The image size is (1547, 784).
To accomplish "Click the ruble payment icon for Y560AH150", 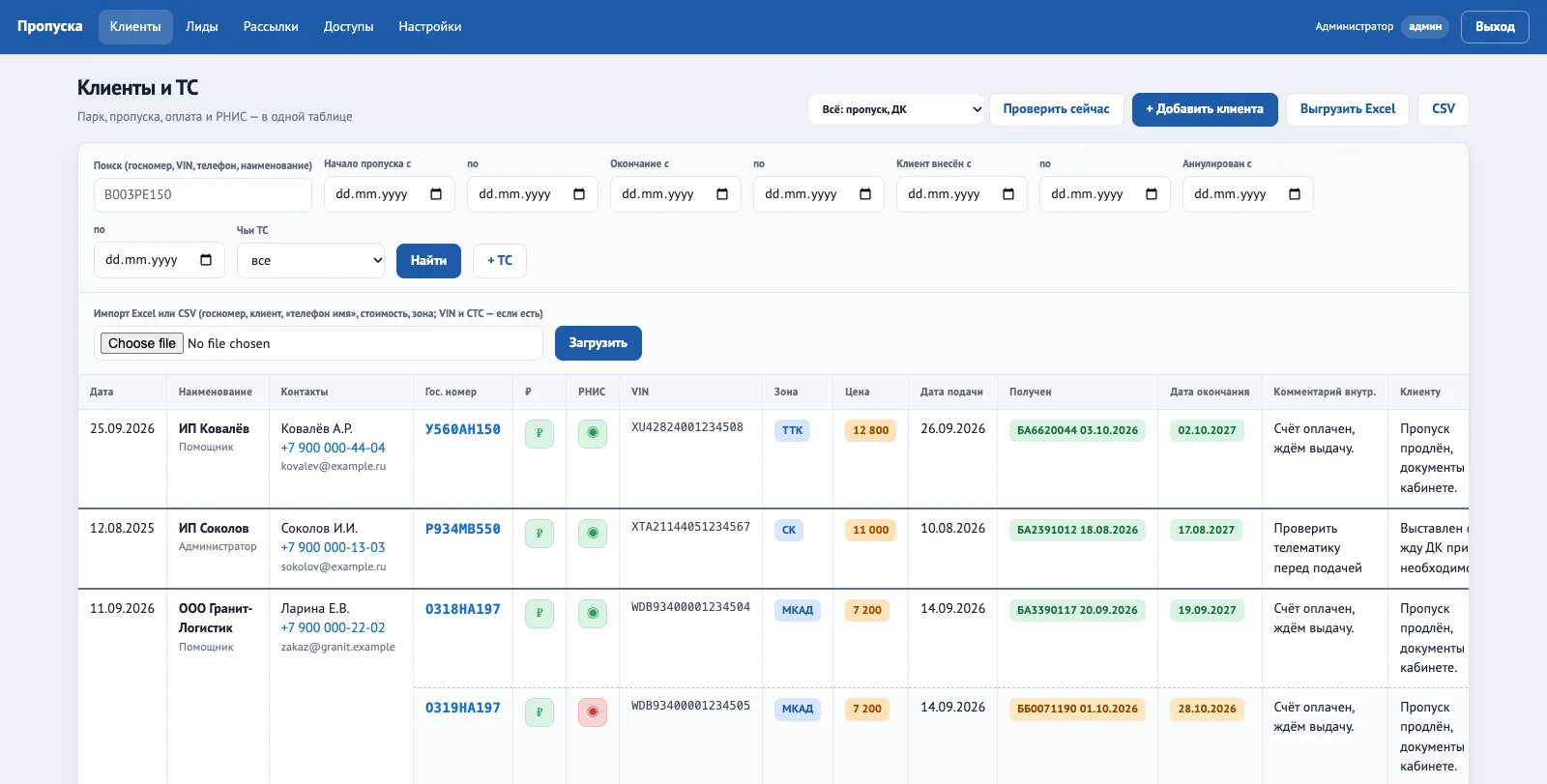I will [x=540, y=433].
